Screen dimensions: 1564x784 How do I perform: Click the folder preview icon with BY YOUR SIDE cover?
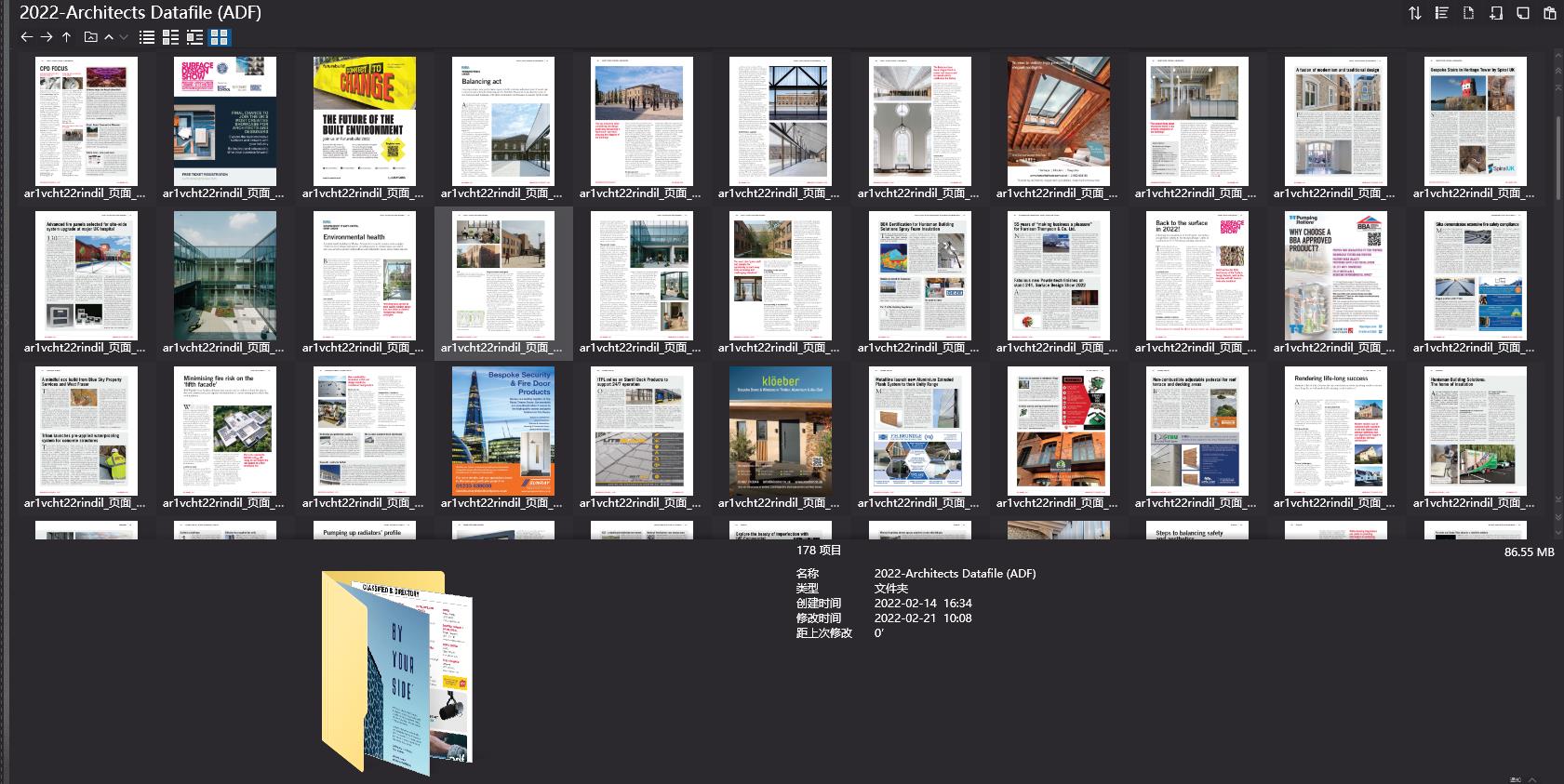[397, 673]
